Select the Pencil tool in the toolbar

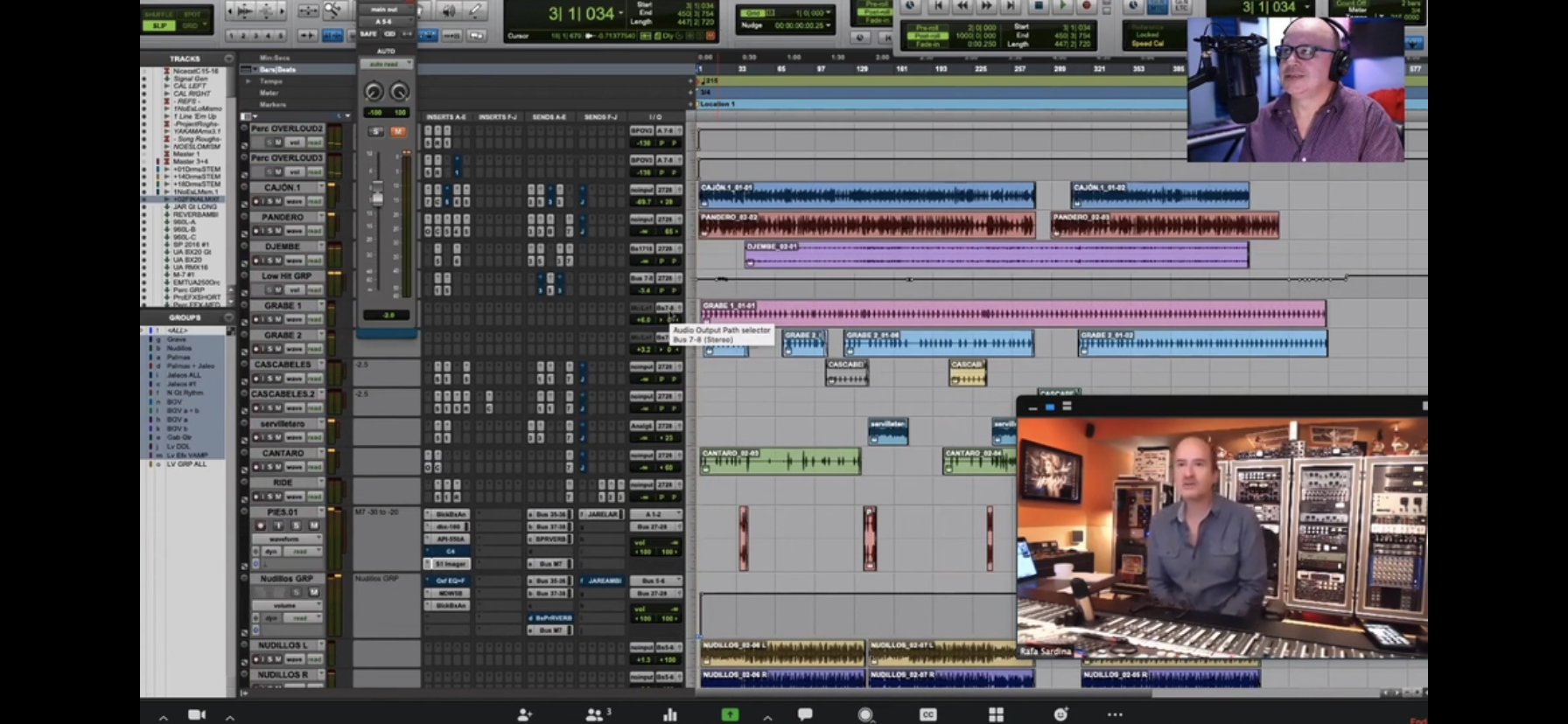(475, 10)
